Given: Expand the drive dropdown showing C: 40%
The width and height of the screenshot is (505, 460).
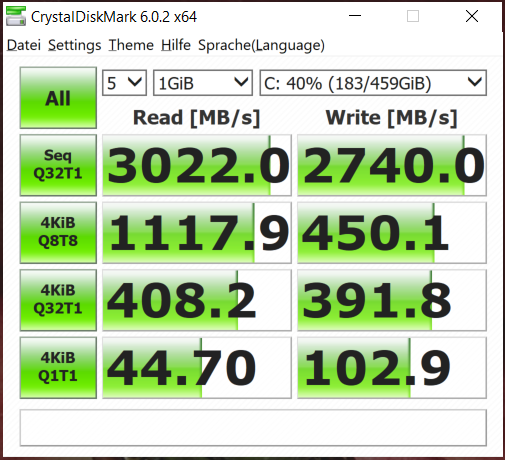Looking at the screenshot, I should [373, 83].
